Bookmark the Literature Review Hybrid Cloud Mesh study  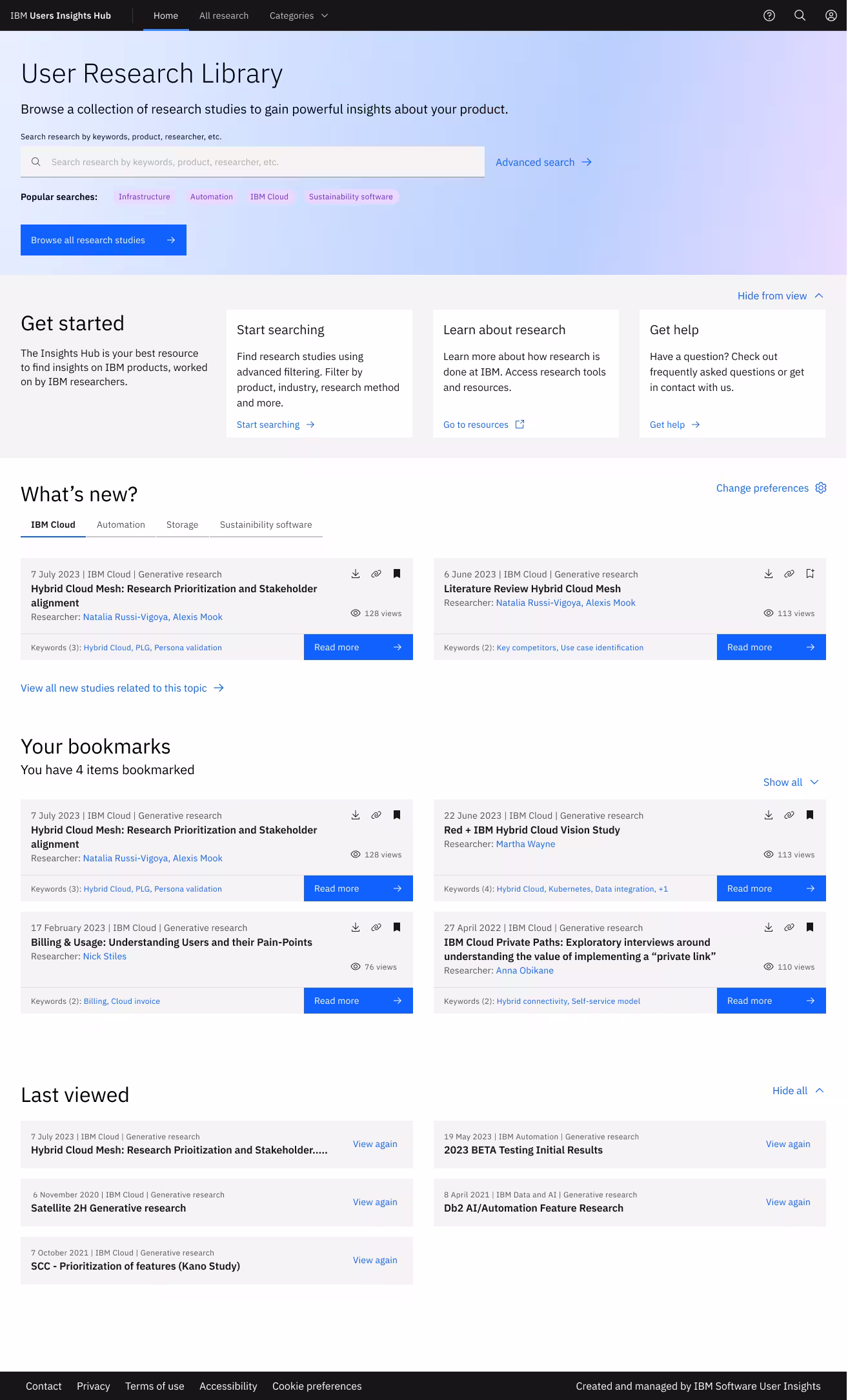point(810,574)
